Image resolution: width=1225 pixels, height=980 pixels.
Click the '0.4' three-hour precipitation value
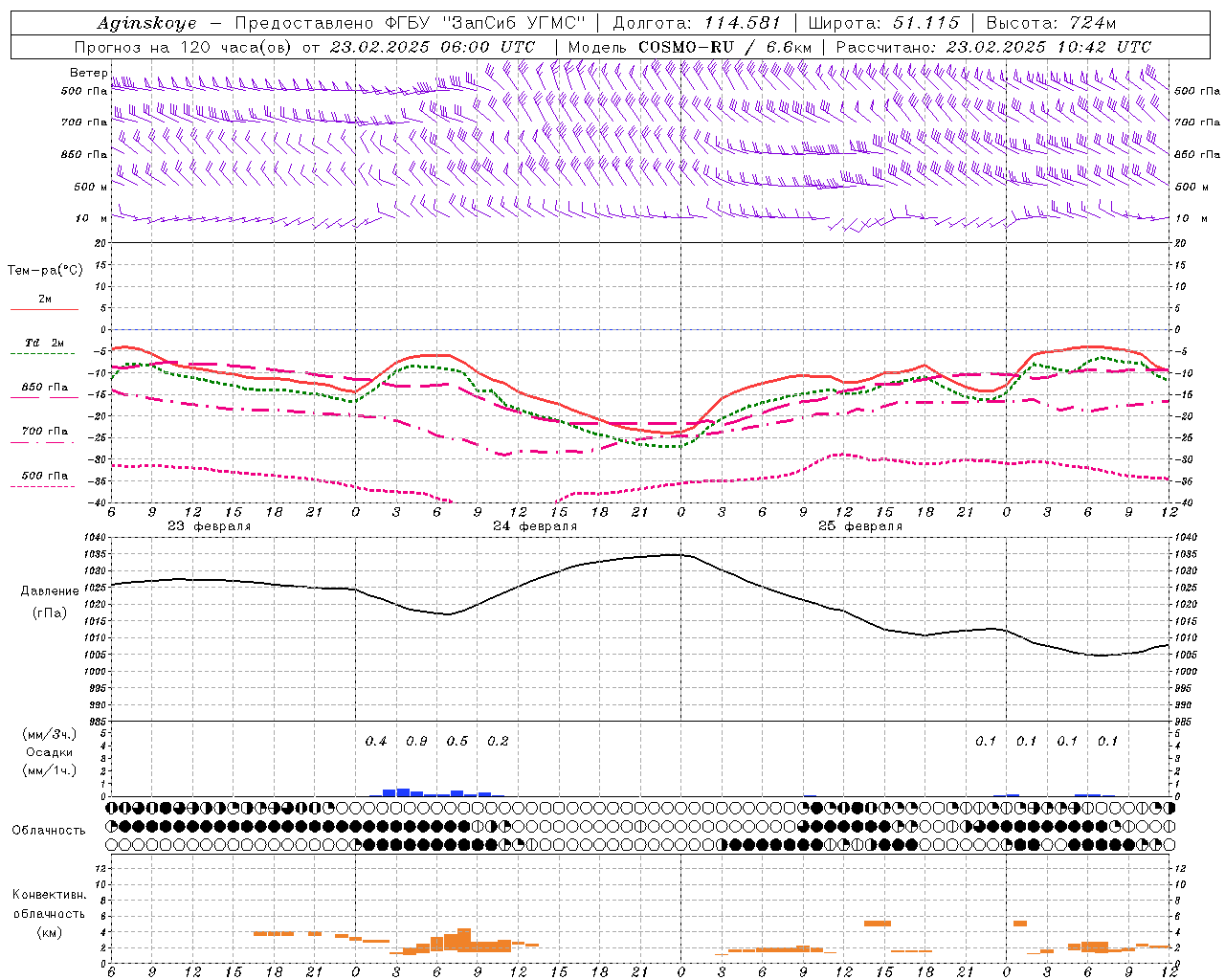[x=376, y=742]
